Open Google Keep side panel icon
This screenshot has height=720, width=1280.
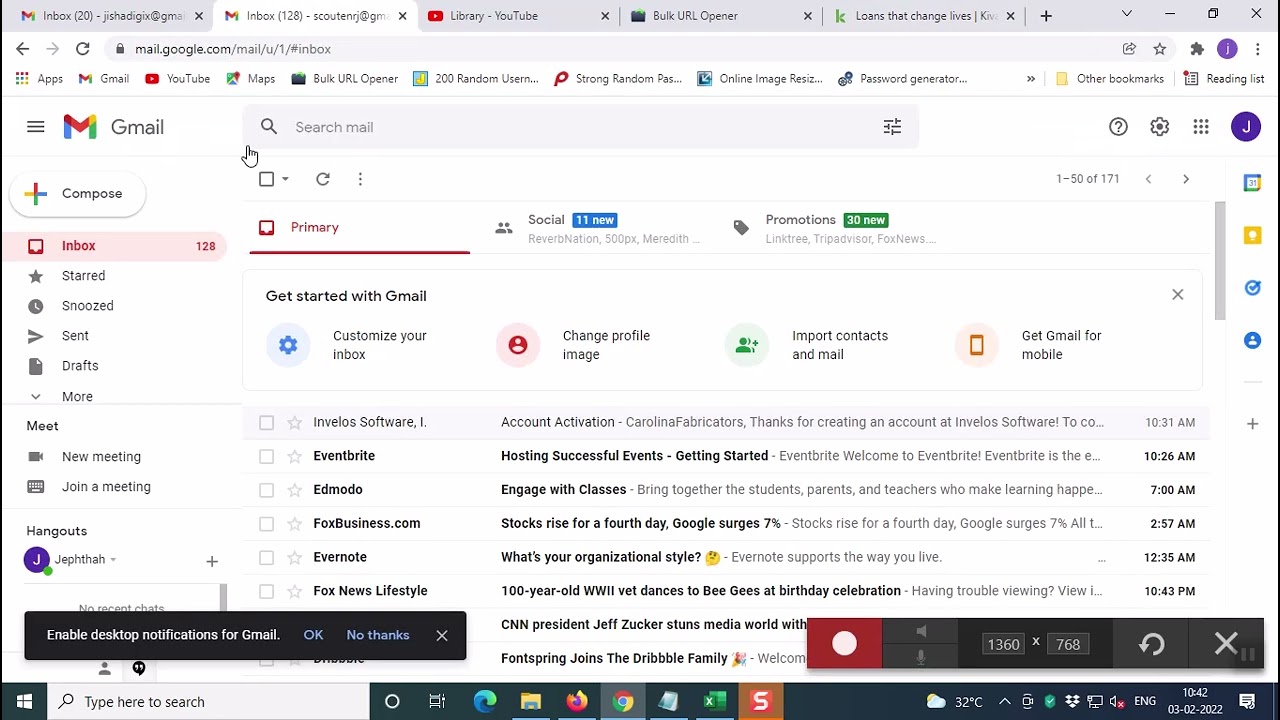point(1252,235)
